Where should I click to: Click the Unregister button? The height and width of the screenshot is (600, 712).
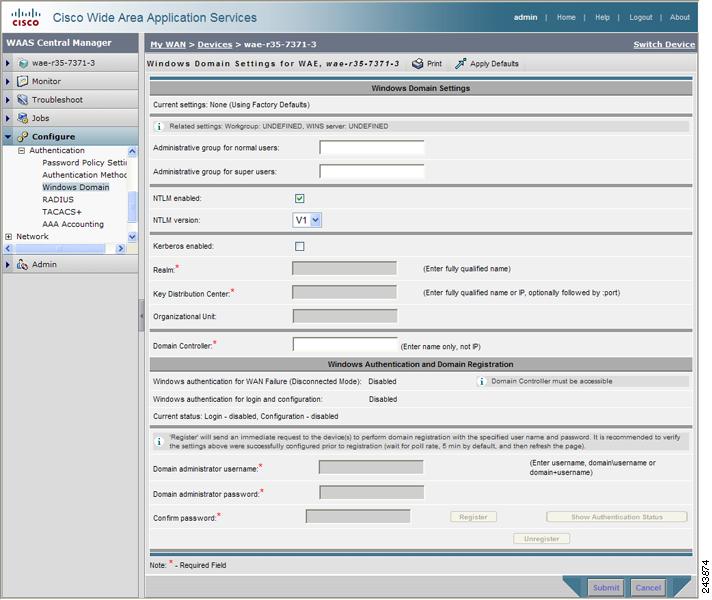click(541, 539)
